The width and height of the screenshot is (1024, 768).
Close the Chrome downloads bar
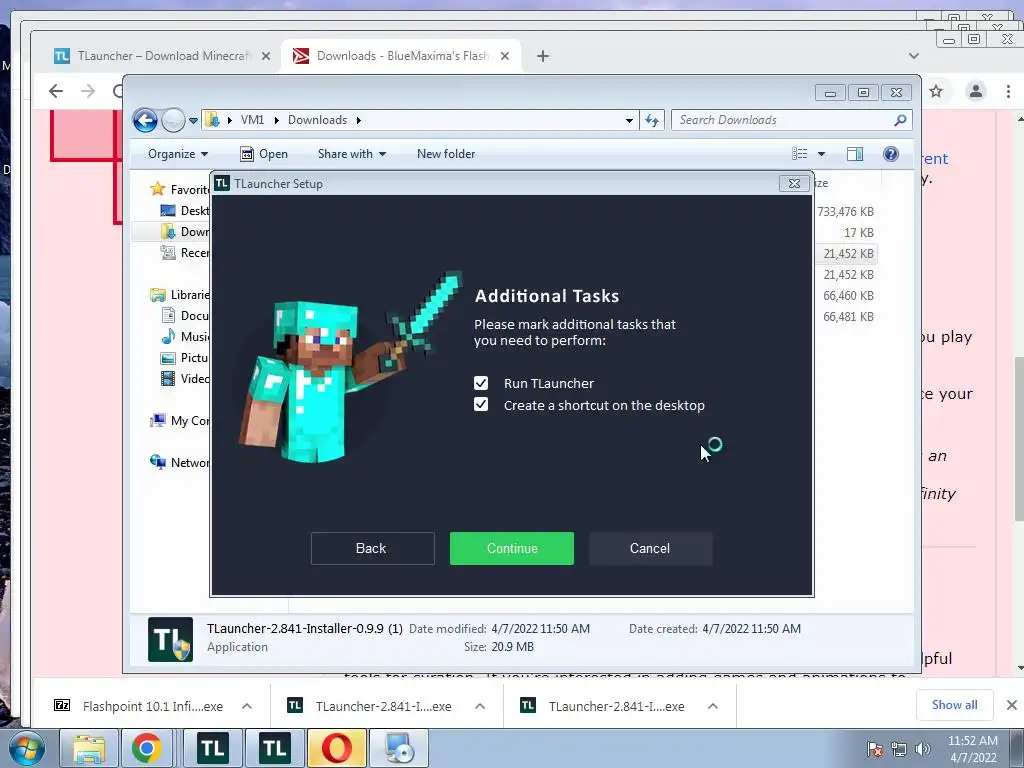click(1012, 705)
